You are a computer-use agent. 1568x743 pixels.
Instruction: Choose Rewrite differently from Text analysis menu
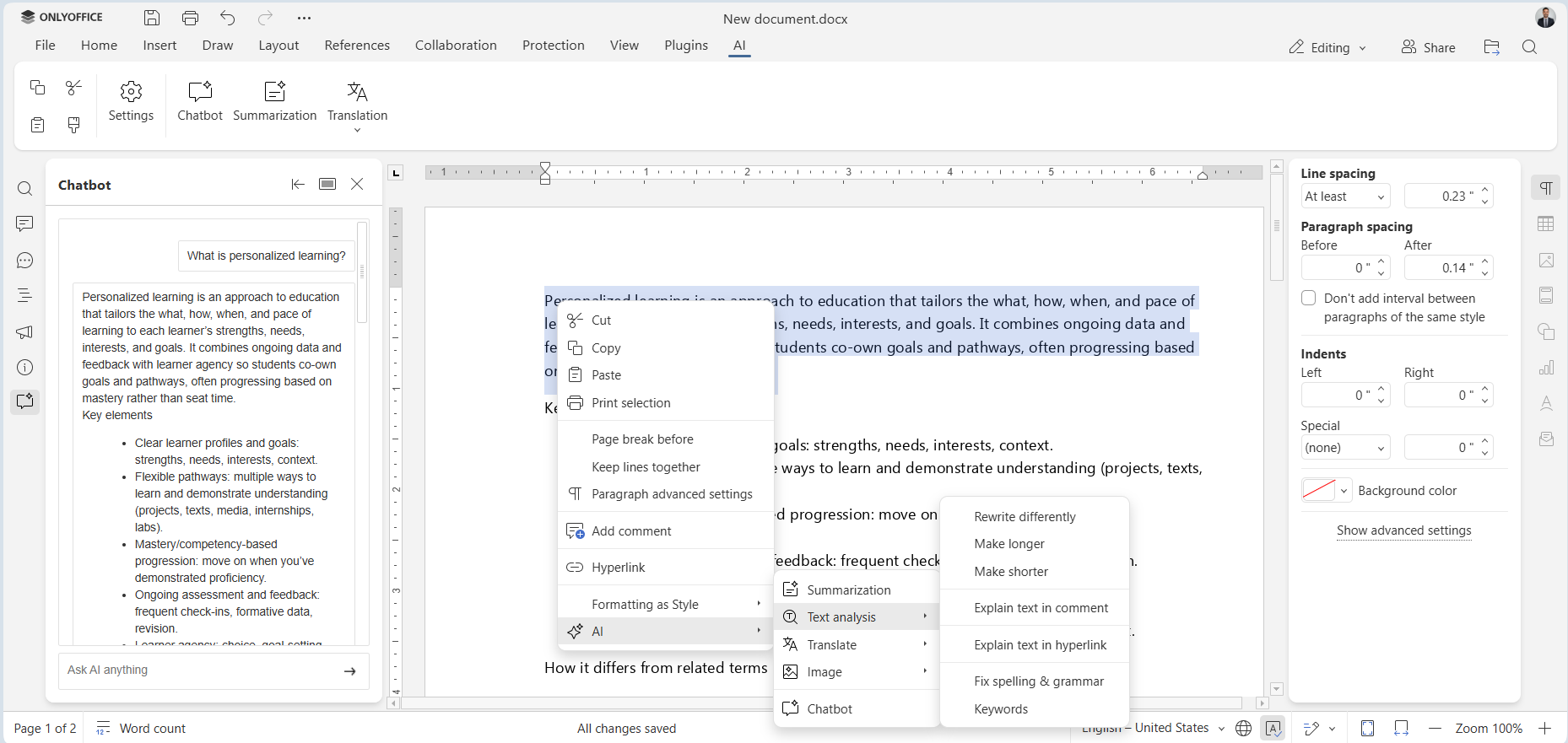point(1035,516)
